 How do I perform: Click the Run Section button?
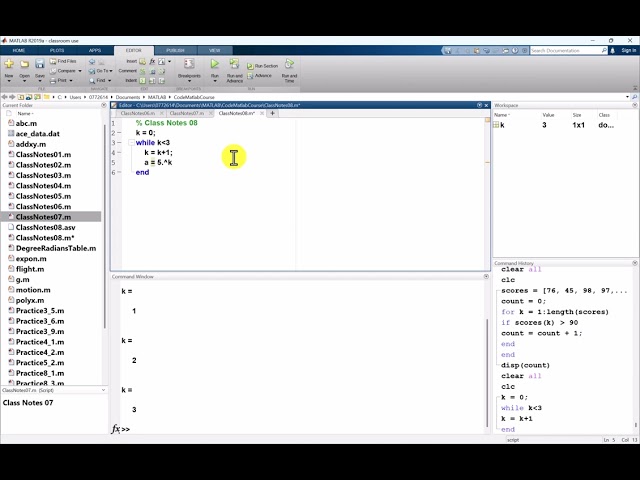pos(262,66)
